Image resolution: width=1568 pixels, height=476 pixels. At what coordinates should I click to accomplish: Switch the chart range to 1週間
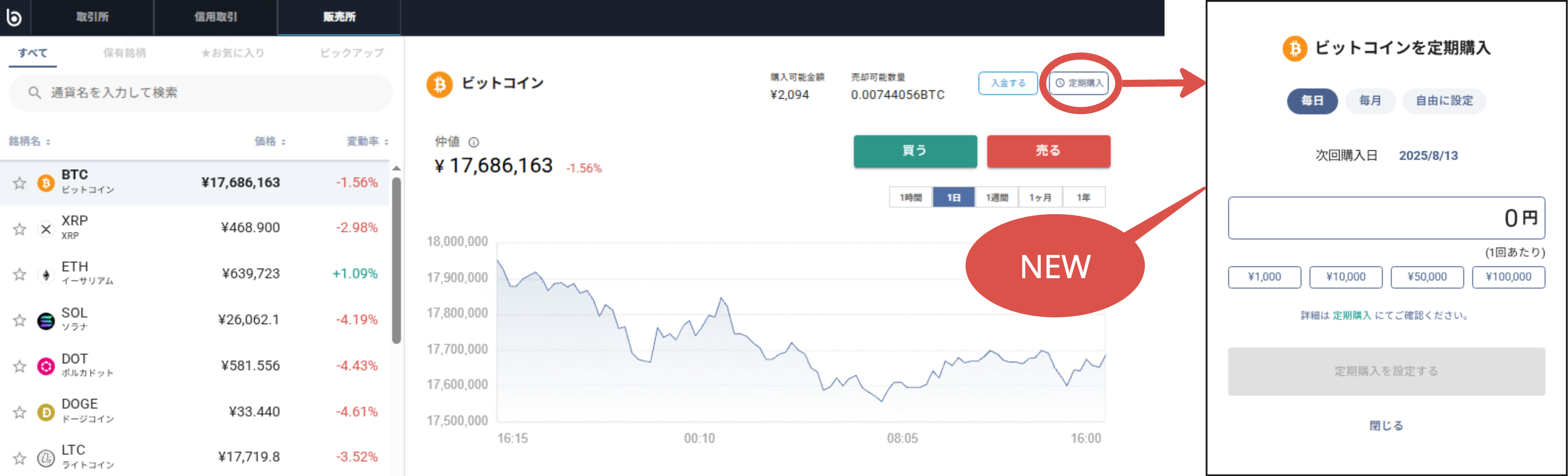pyautogui.click(x=997, y=197)
